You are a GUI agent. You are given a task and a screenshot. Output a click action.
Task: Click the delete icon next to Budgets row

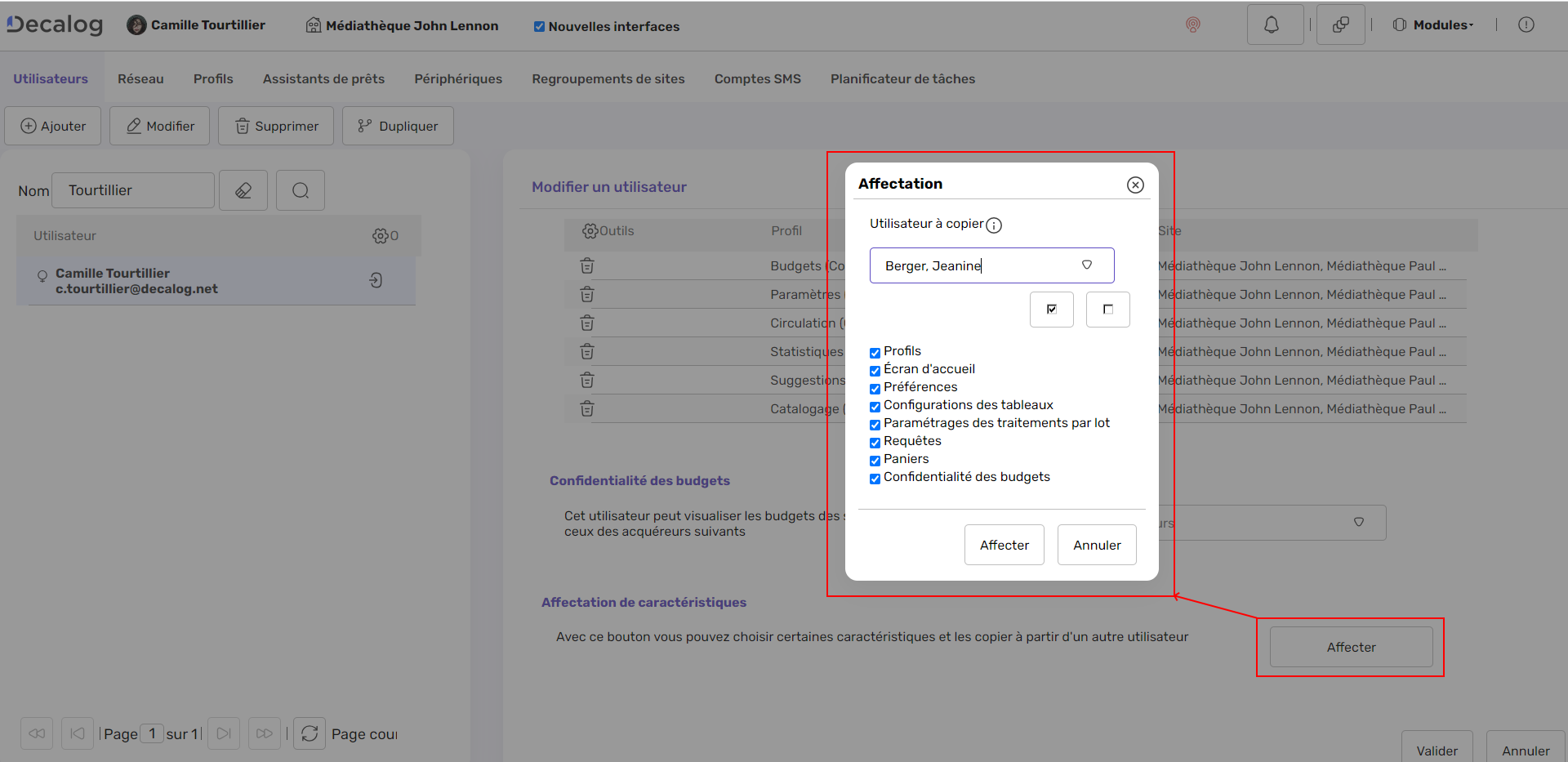587,265
